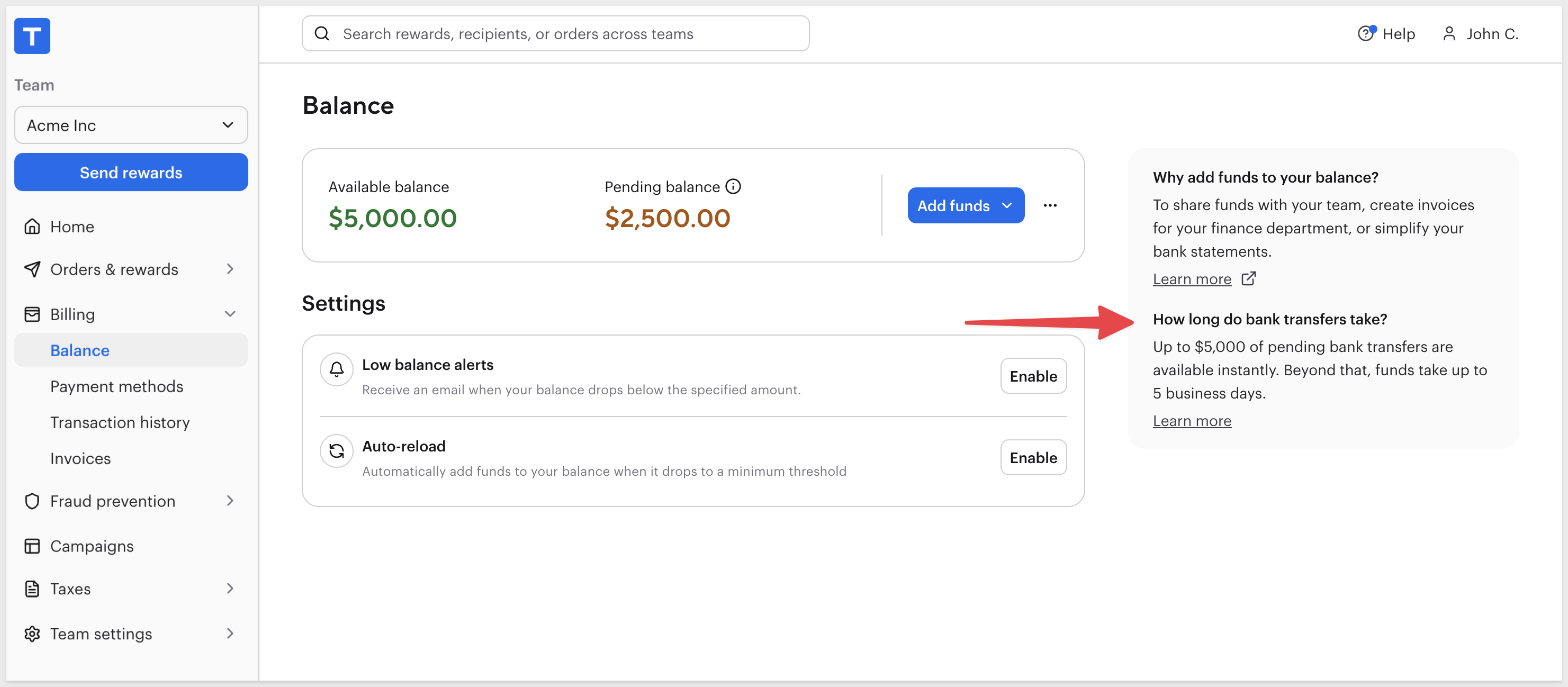Enable low balance alerts

[x=1033, y=376]
